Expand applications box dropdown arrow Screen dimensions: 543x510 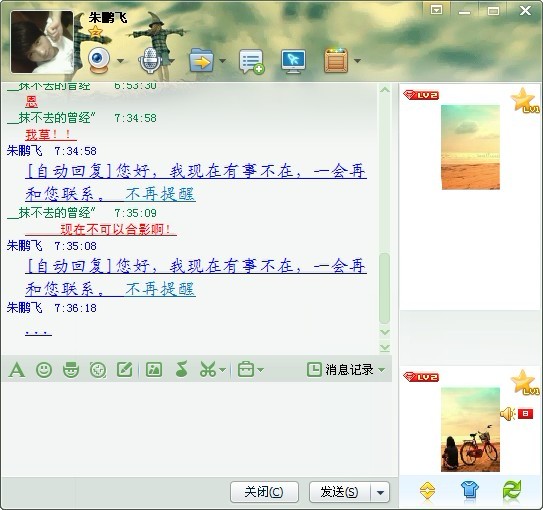[x=357, y=61]
